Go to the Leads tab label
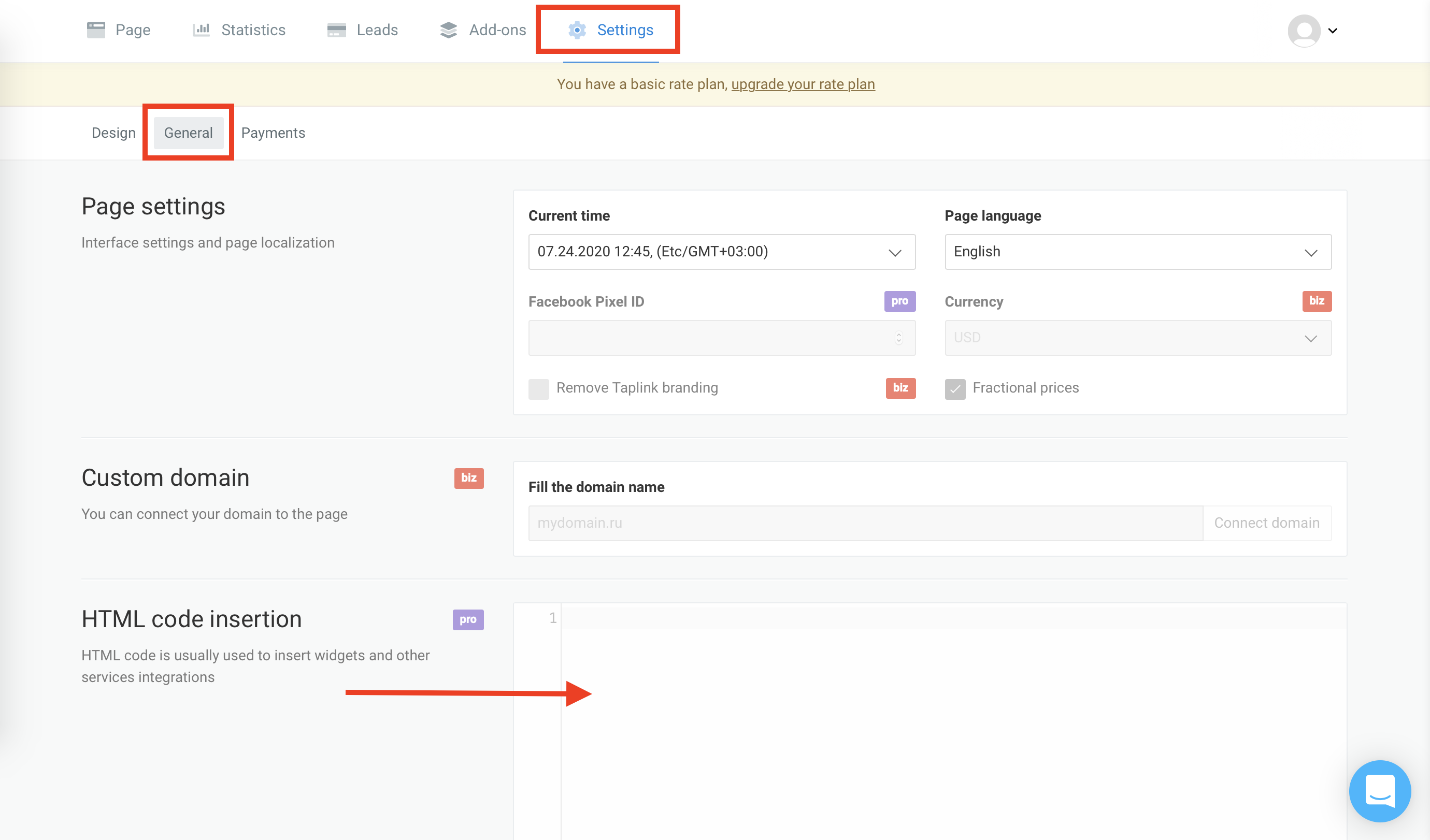1430x840 pixels. 377,30
